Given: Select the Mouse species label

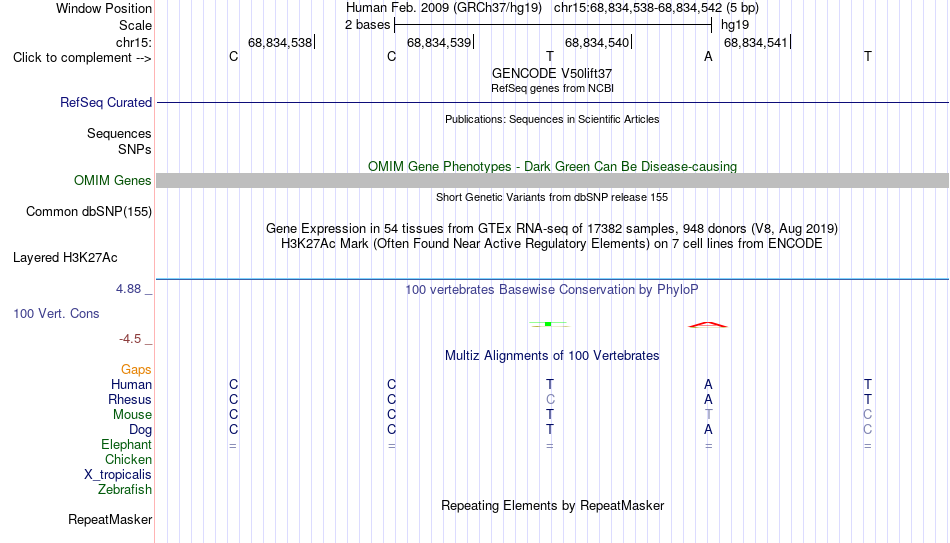Looking at the screenshot, I should 132,415.
